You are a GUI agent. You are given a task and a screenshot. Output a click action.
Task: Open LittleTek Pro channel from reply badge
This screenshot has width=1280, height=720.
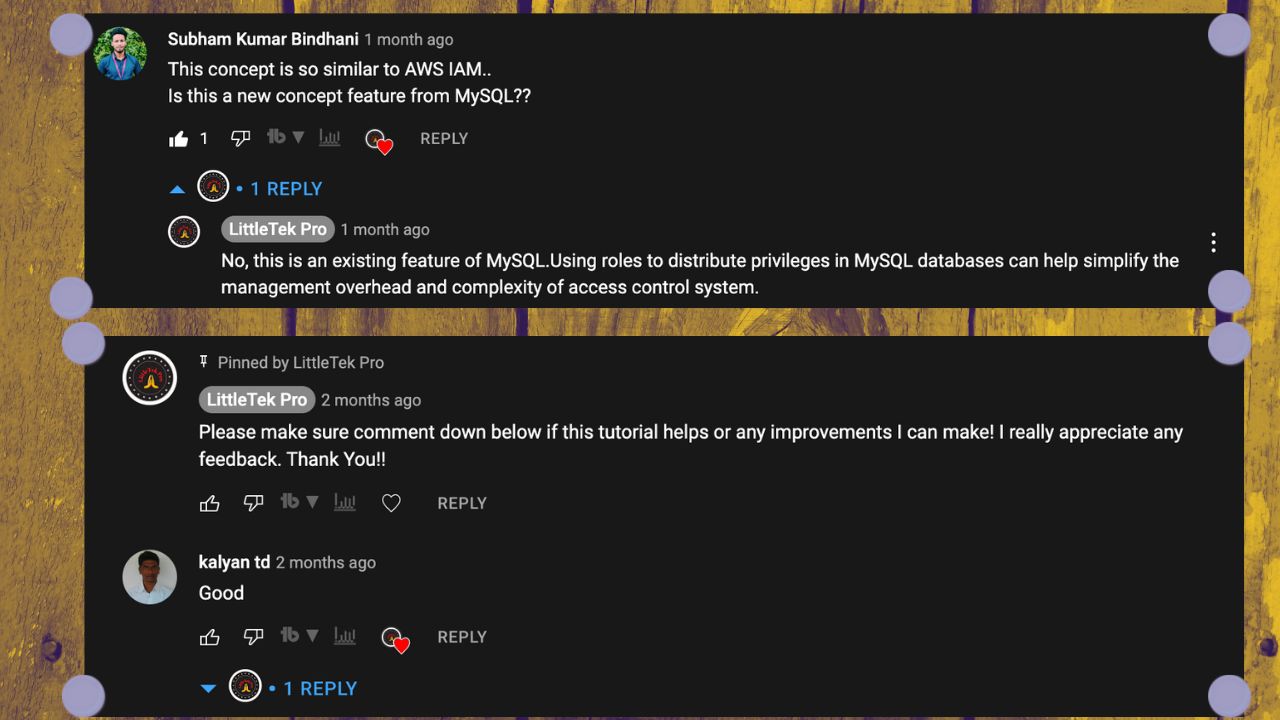click(277, 229)
